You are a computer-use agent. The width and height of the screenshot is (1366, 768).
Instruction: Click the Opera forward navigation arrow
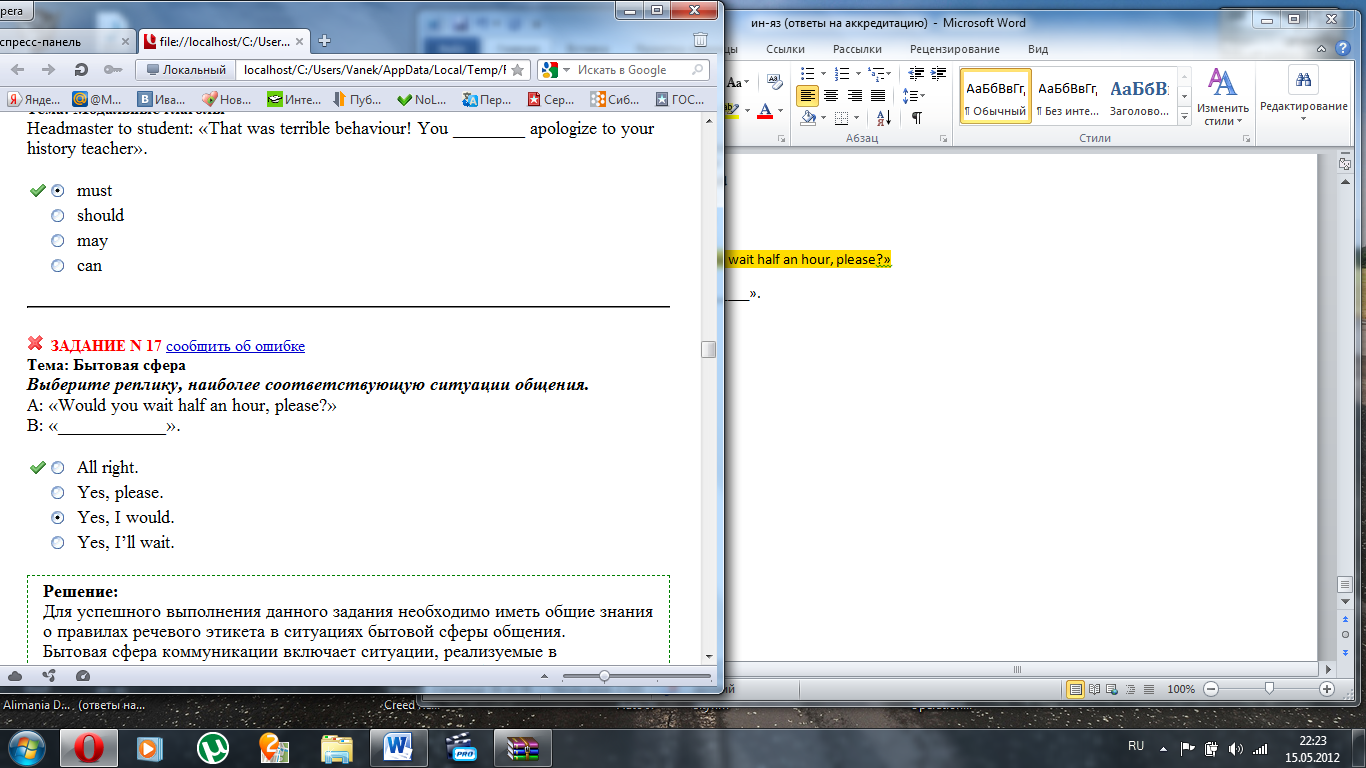[47, 70]
